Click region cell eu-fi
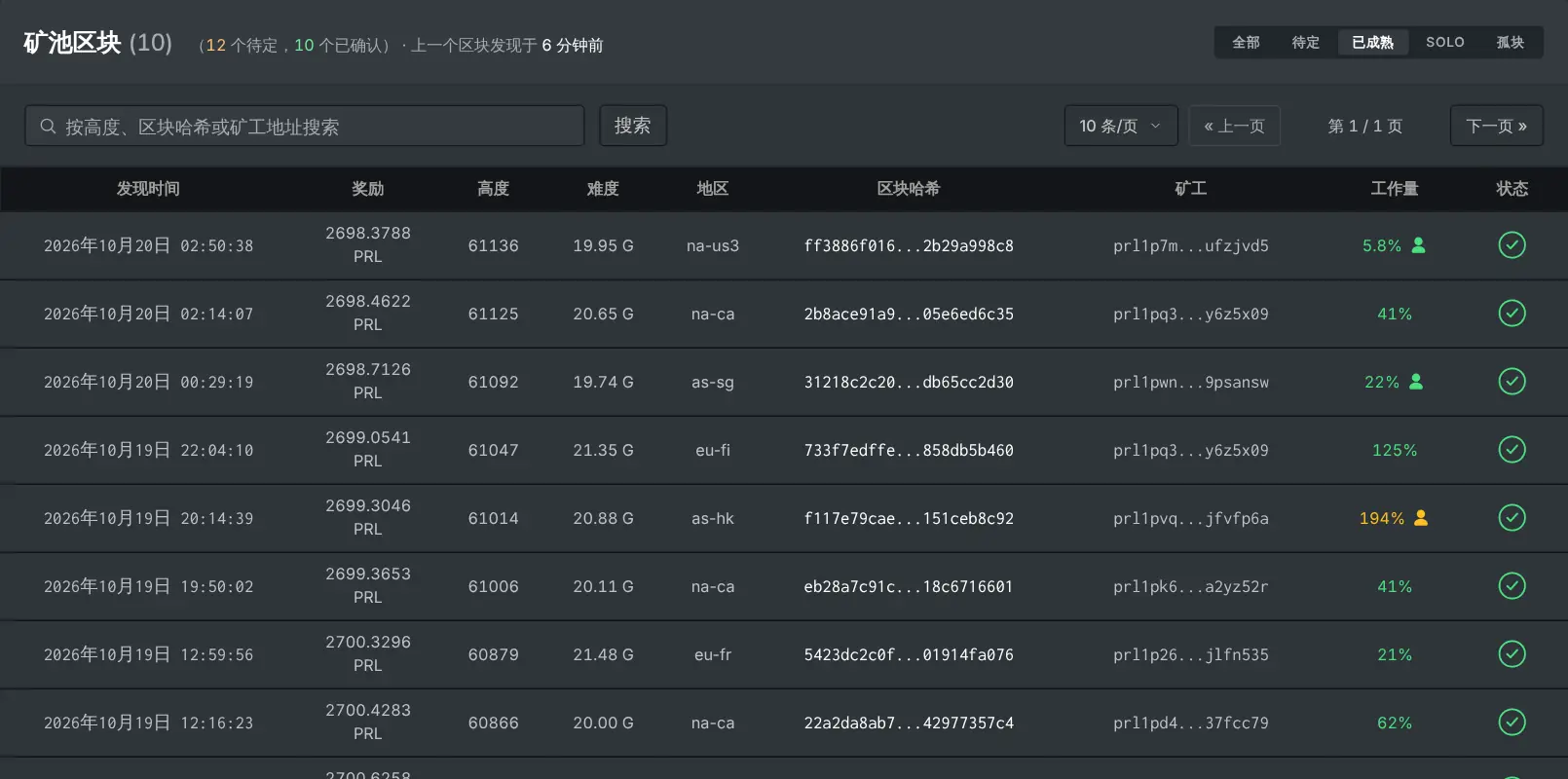This screenshot has width=1568, height=779. click(713, 450)
